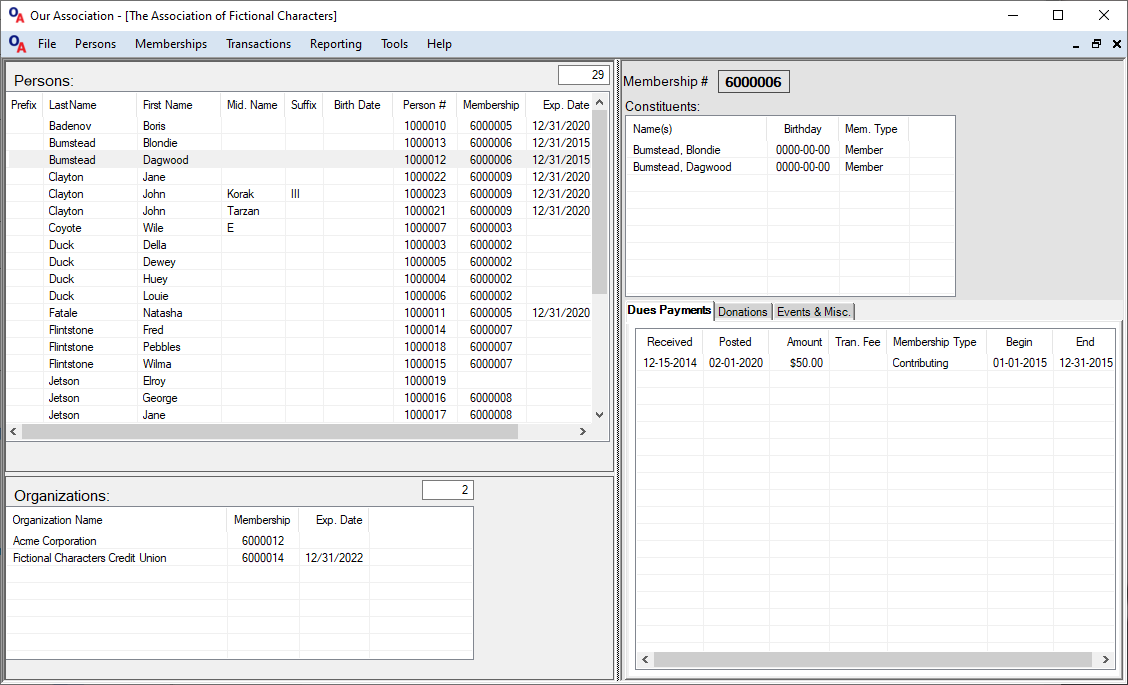Click the Membership Type column header

935,342
